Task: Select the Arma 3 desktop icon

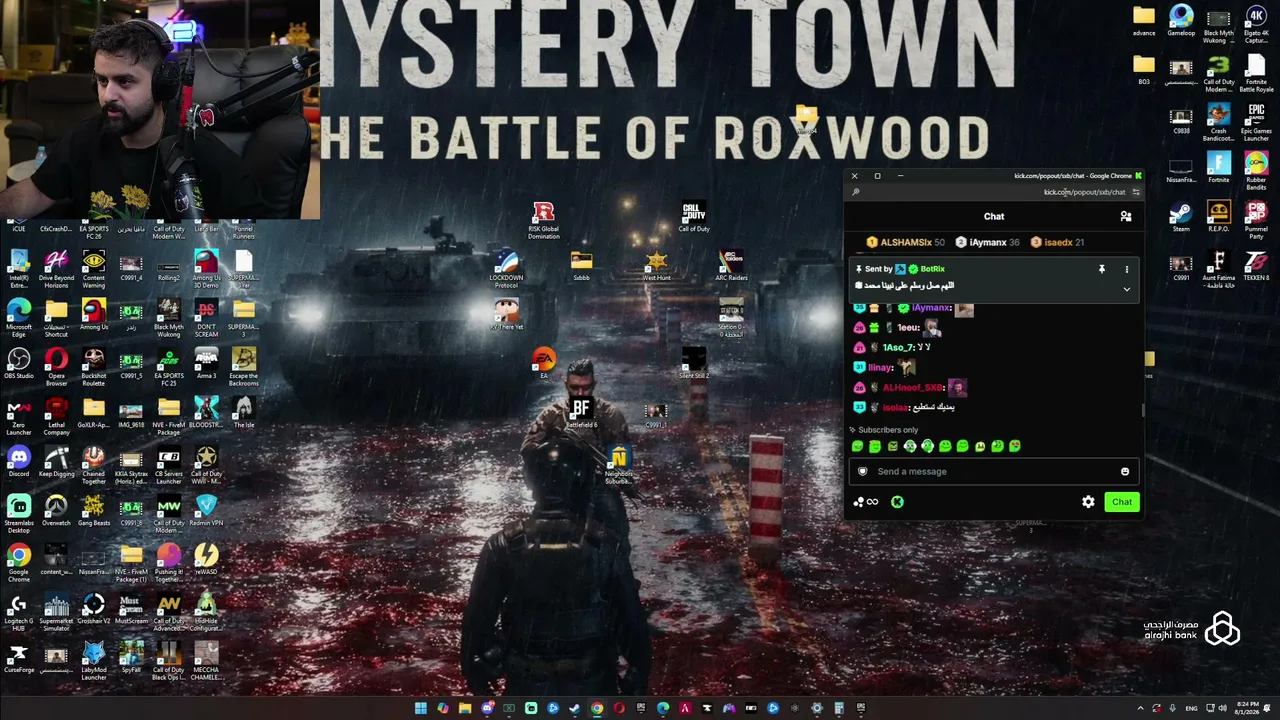Action: click(206, 363)
